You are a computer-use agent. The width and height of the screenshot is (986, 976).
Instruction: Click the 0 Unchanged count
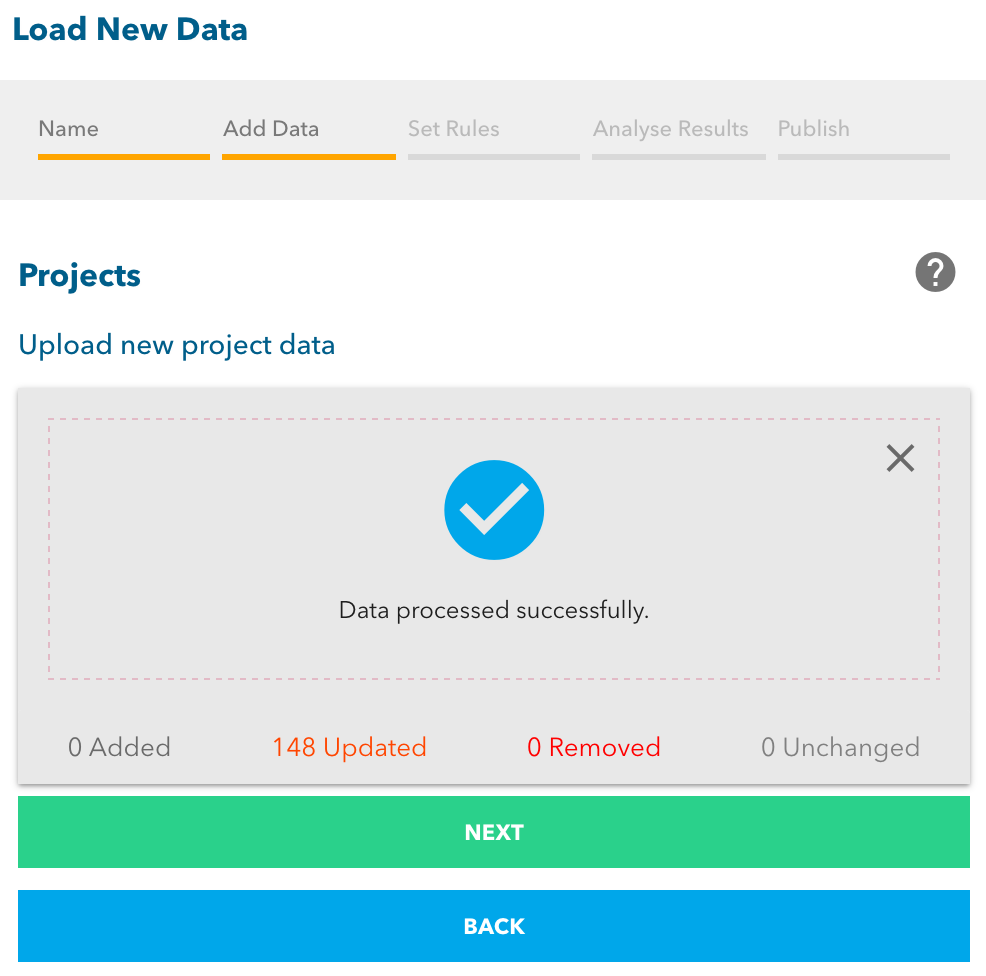[x=840, y=747]
